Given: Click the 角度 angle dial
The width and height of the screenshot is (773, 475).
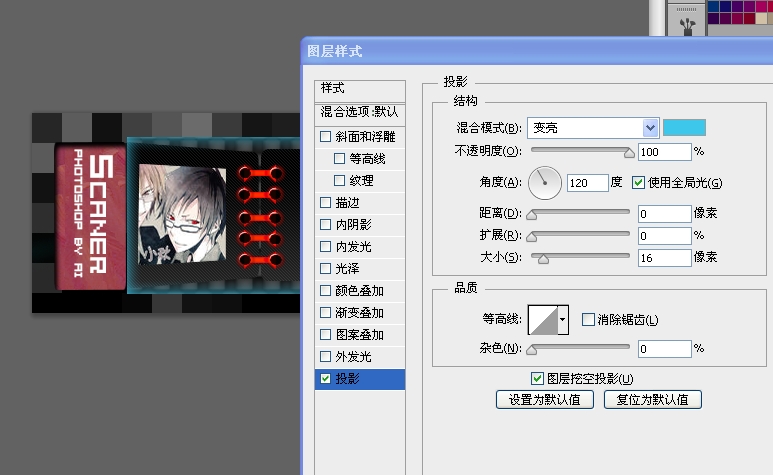Looking at the screenshot, I should coord(545,183).
